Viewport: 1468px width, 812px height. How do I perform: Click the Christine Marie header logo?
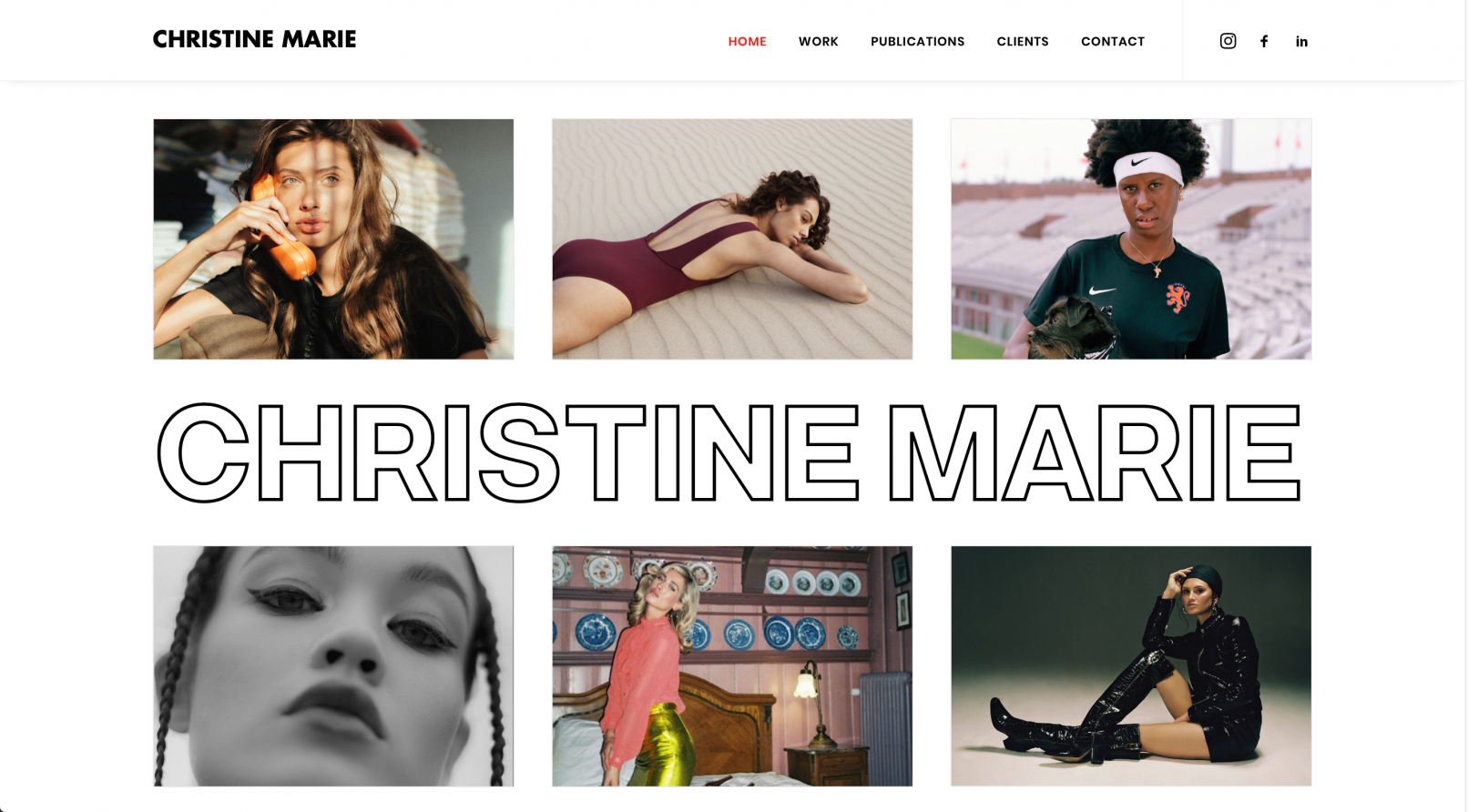(254, 39)
